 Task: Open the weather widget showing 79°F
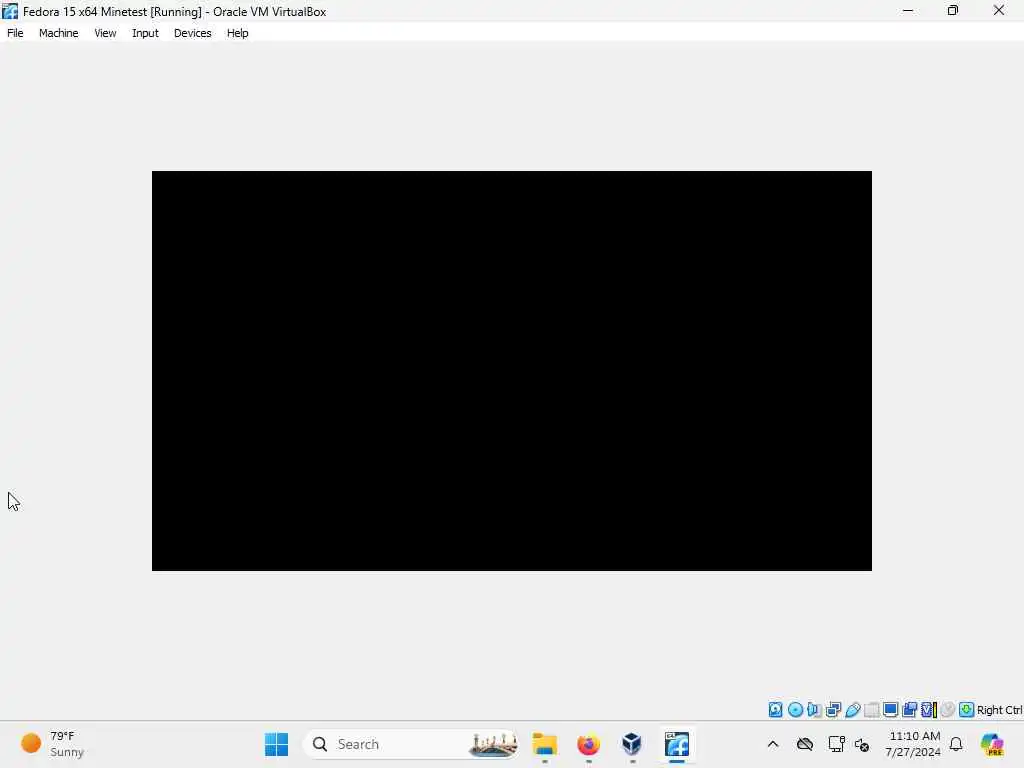pyautogui.click(x=52, y=744)
